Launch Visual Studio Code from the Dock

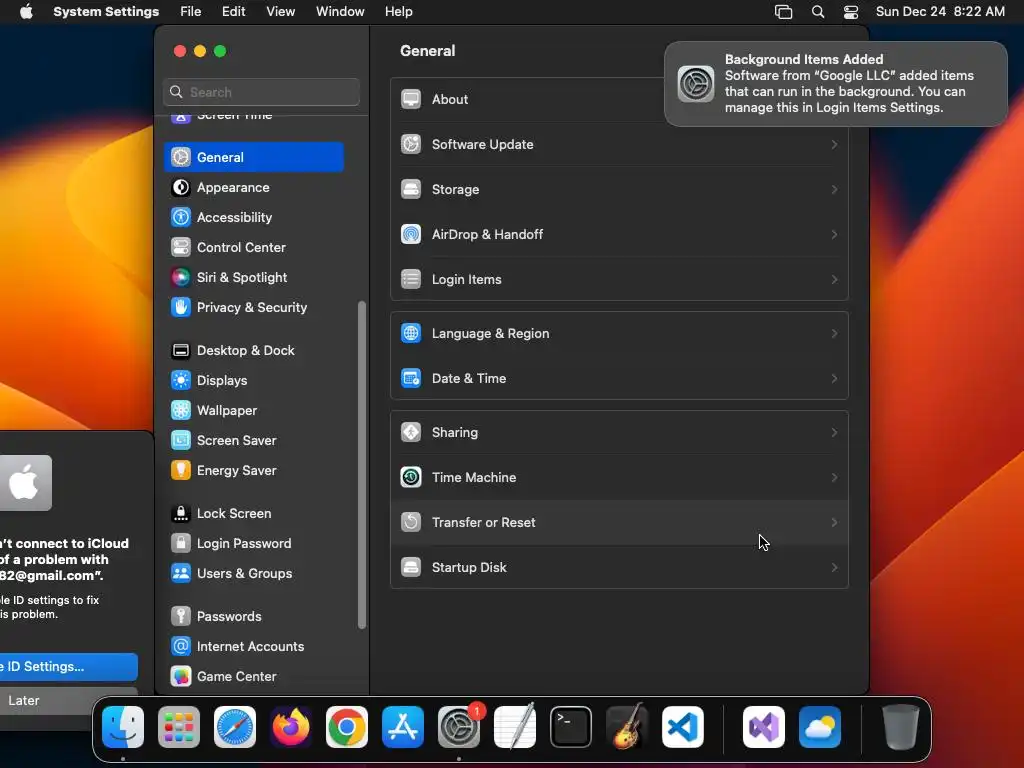pos(683,727)
